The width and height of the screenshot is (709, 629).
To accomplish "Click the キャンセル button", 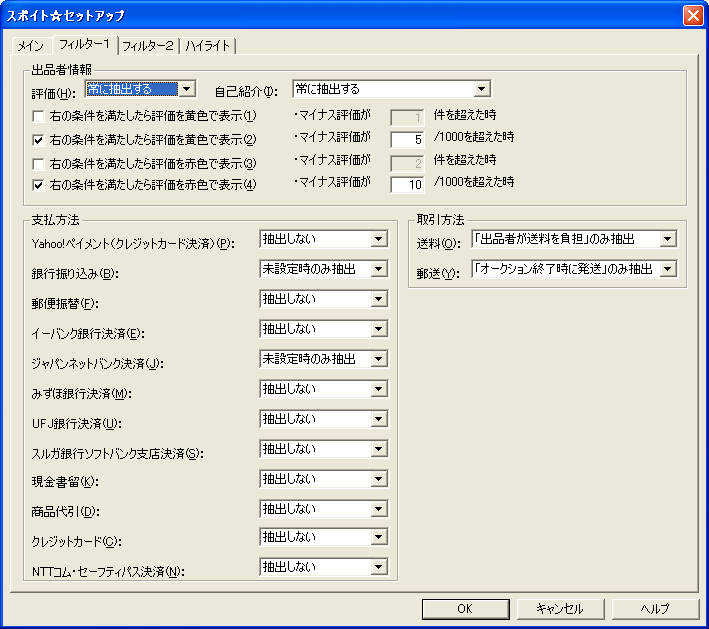I will (560, 609).
